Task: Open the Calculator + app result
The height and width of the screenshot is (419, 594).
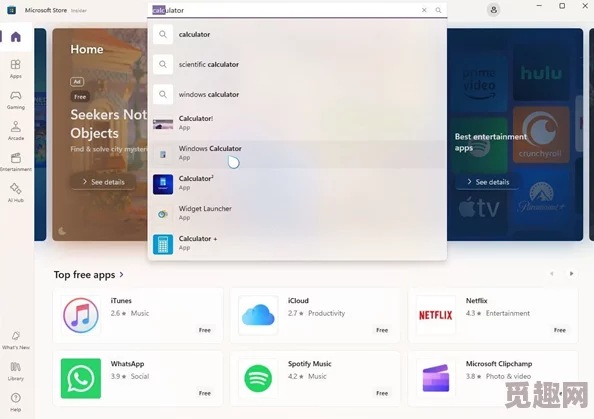Action: pyautogui.click(x=297, y=244)
